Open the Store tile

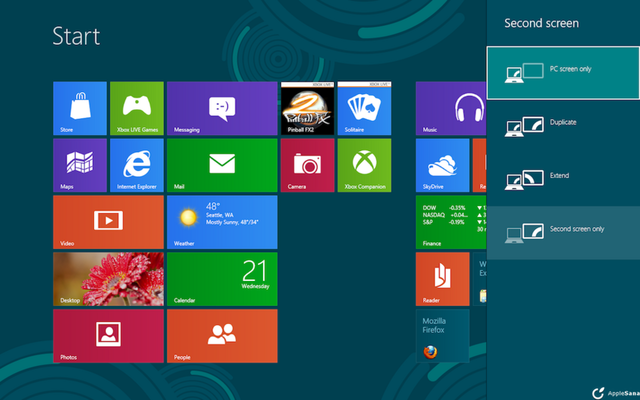click(80, 108)
